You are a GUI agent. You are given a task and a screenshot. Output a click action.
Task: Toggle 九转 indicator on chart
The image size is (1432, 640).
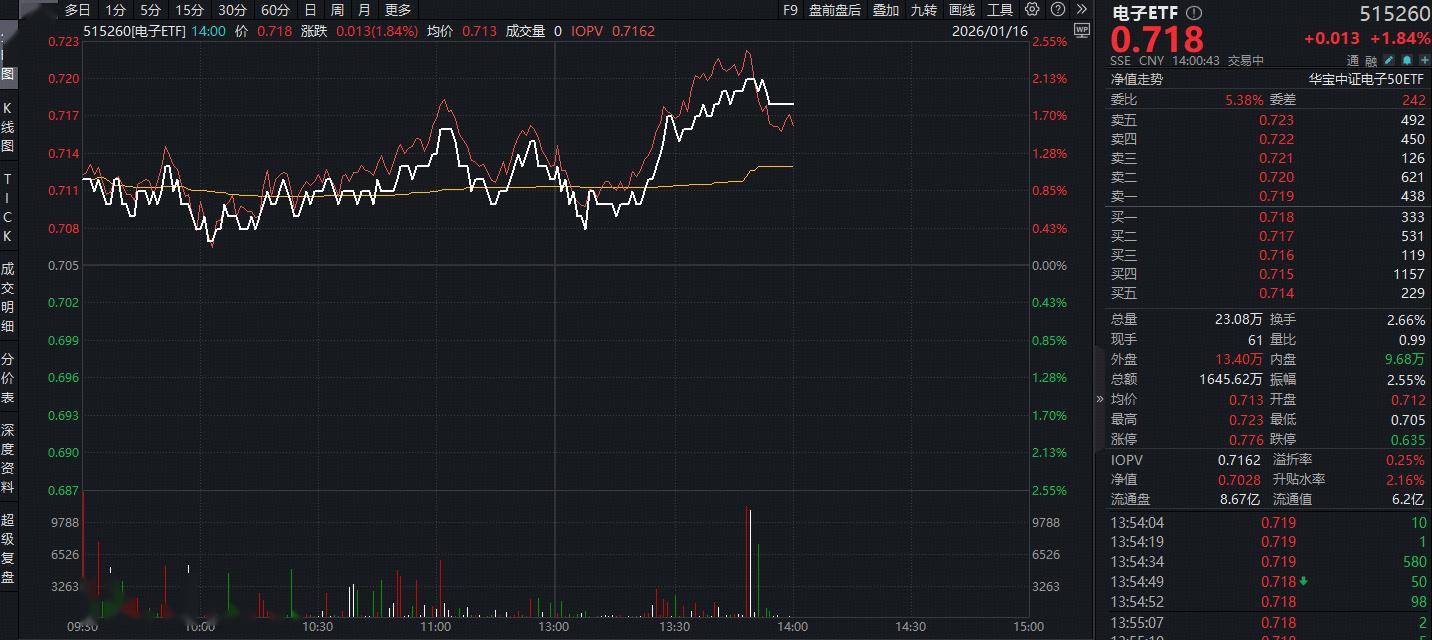923,10
